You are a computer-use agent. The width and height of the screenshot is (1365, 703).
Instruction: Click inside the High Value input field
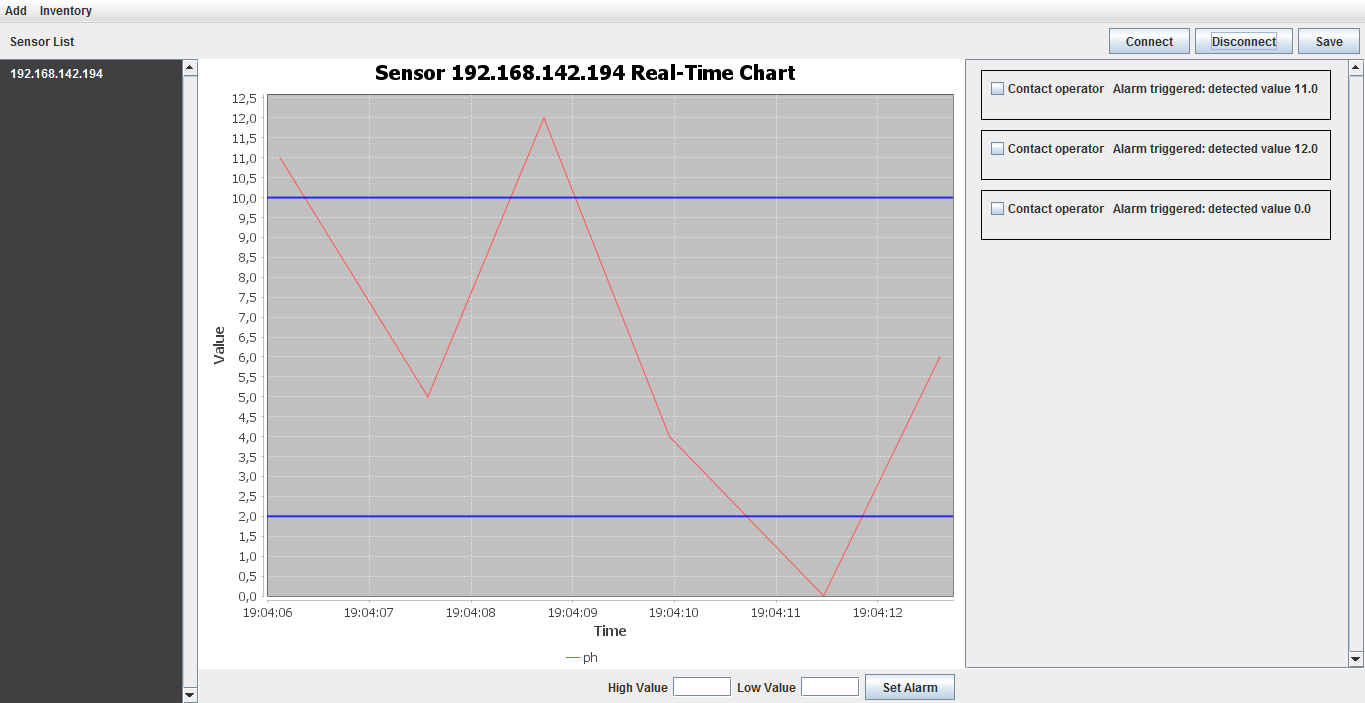(x=701, y=686)
